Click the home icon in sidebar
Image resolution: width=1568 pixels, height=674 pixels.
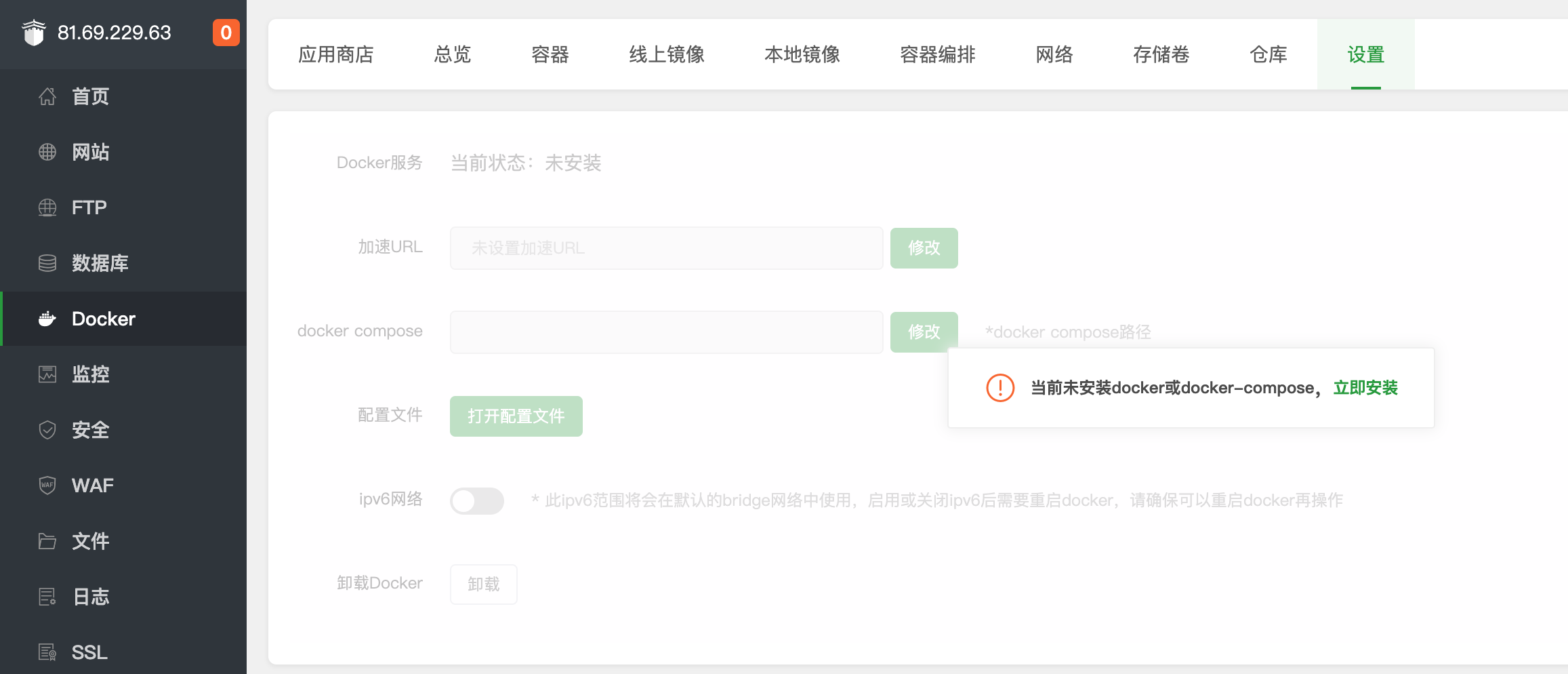click(47, 96)
